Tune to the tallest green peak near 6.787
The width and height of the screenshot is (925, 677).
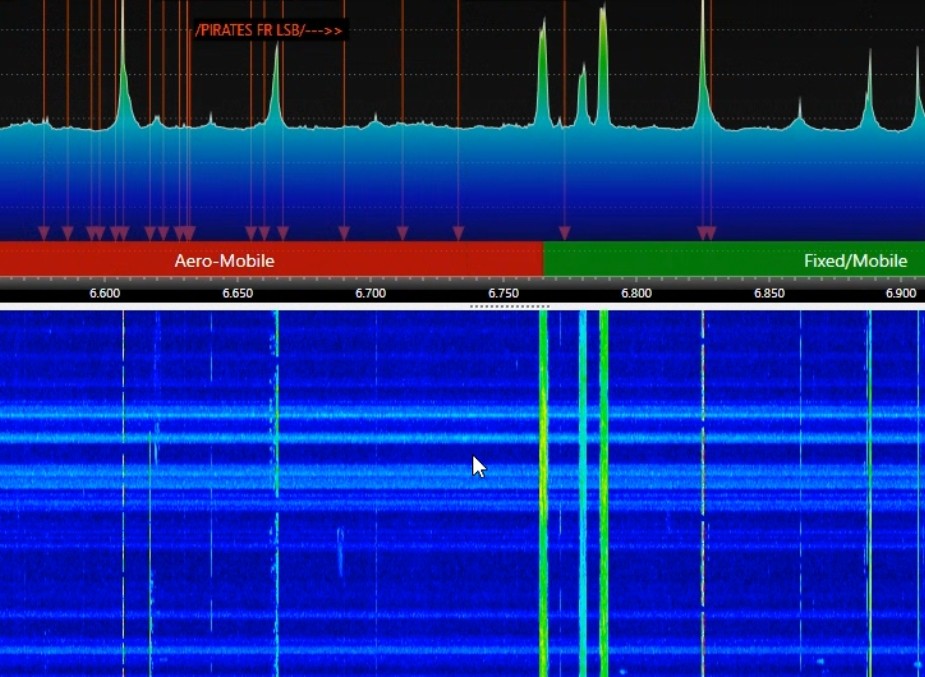603,65
